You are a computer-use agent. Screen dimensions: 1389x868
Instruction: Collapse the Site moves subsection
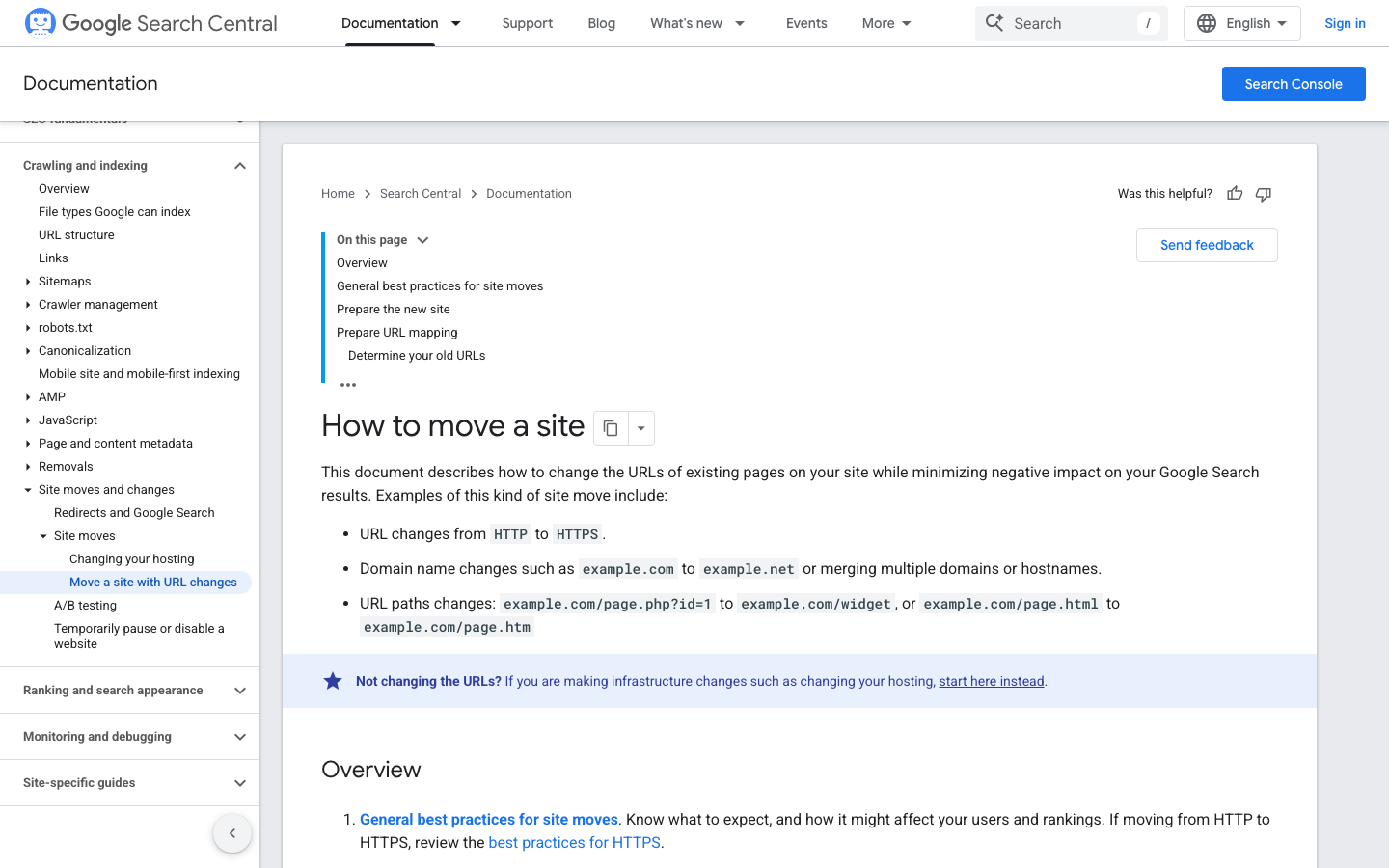point(43,536)
